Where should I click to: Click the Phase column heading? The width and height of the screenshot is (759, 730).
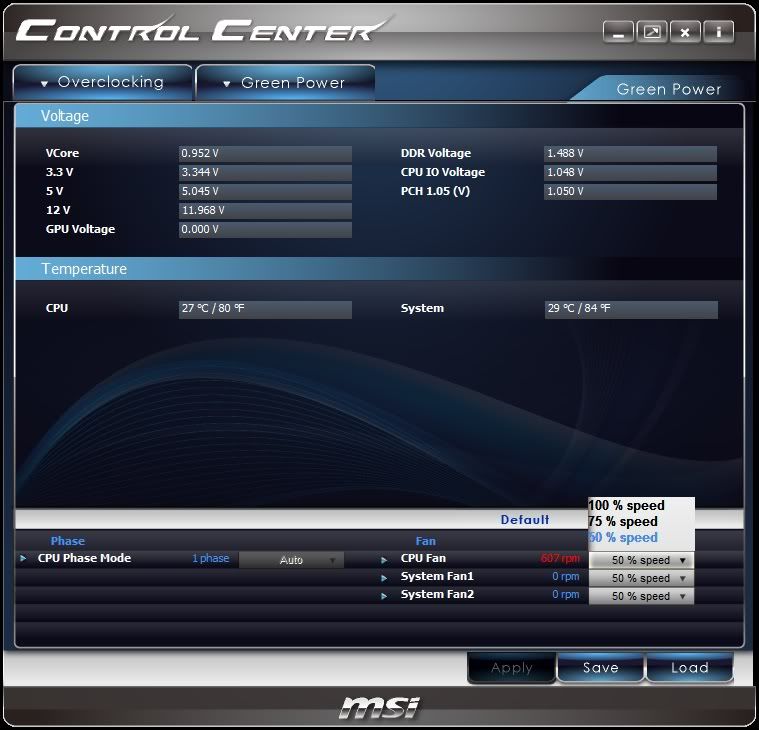coord(68,541)
